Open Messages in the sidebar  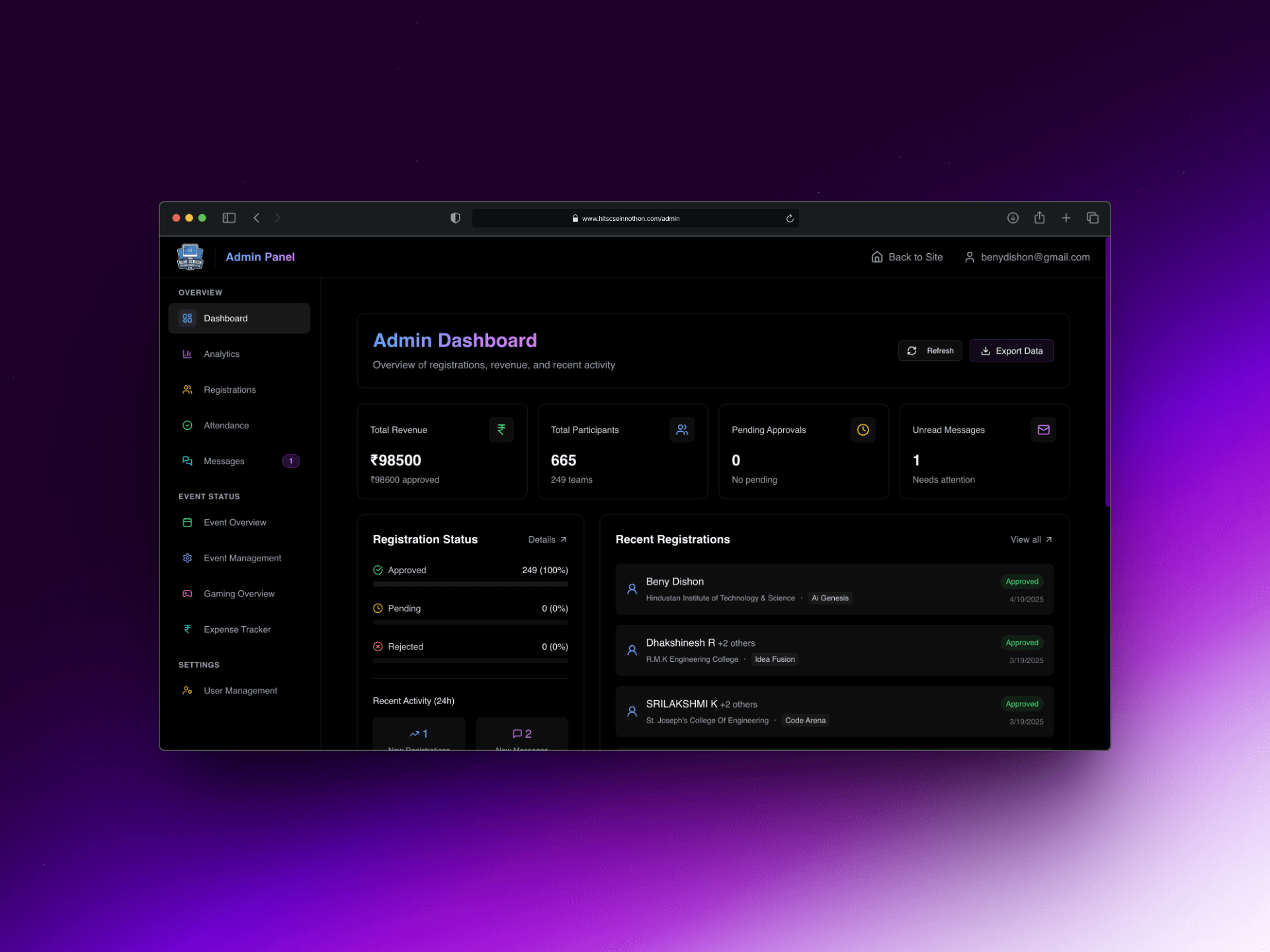click(x=239, y=461)
